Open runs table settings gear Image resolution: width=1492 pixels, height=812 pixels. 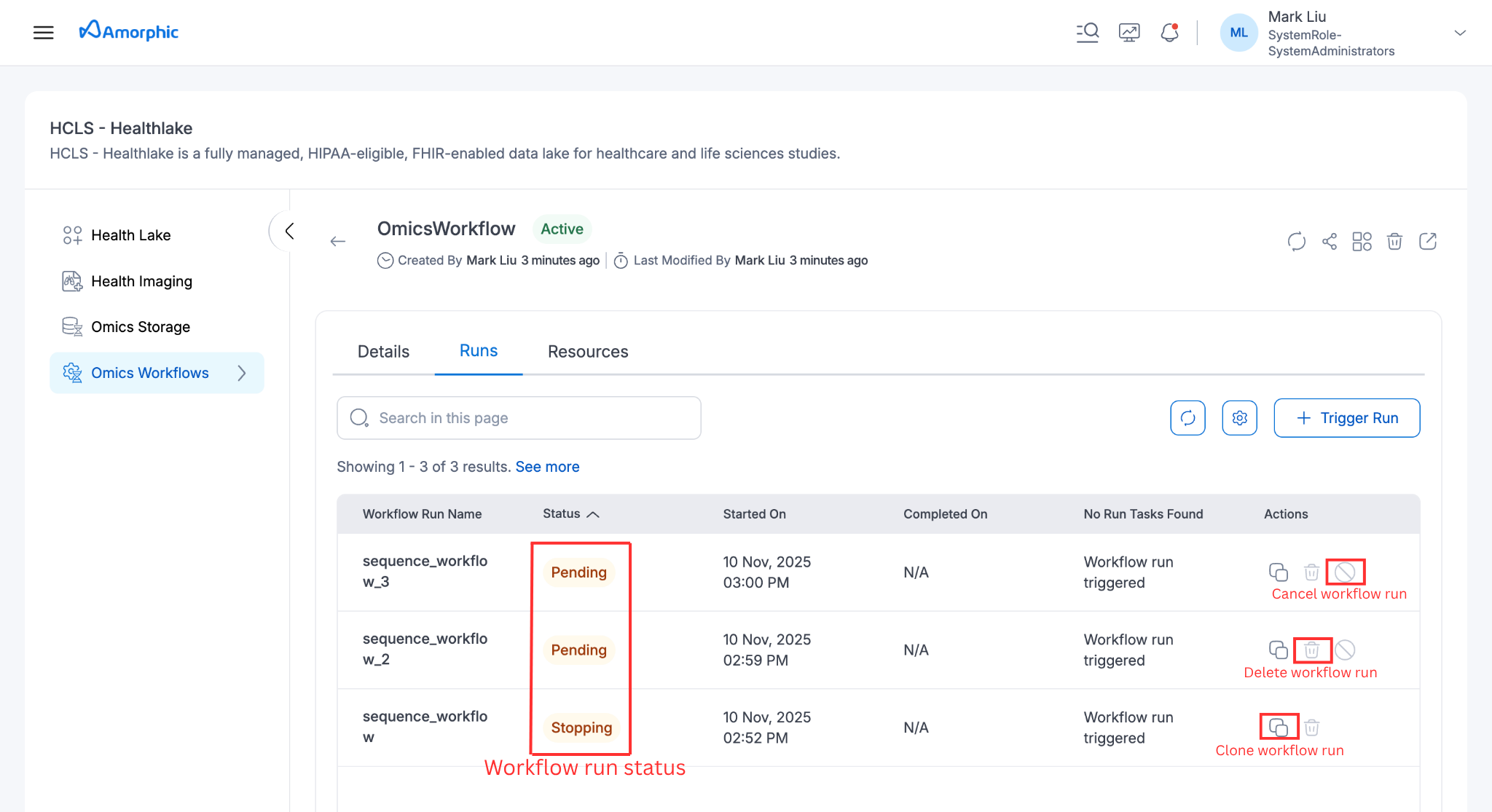[1239, 418]
